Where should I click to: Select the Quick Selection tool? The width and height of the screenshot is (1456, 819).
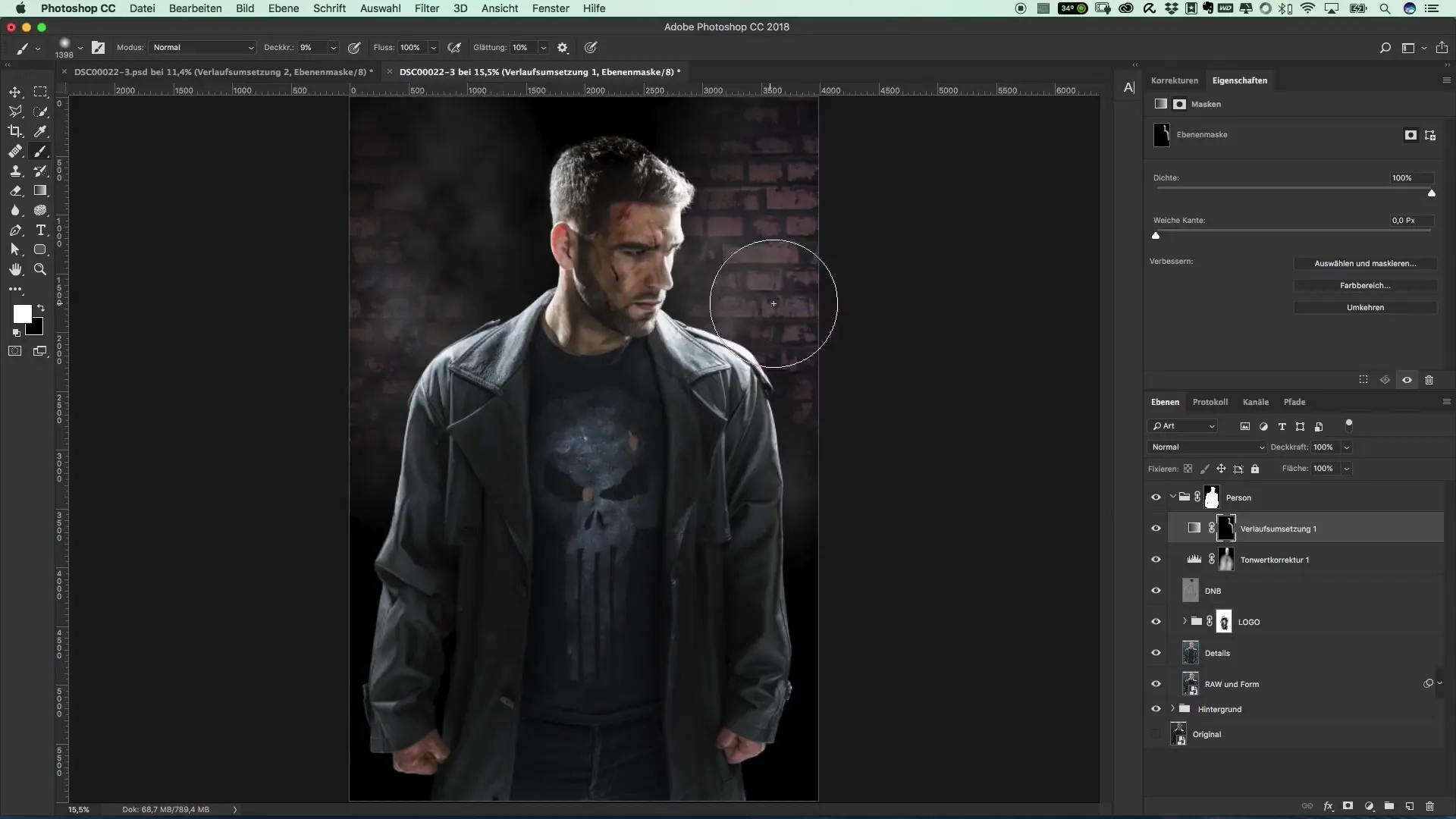[41, 111]
